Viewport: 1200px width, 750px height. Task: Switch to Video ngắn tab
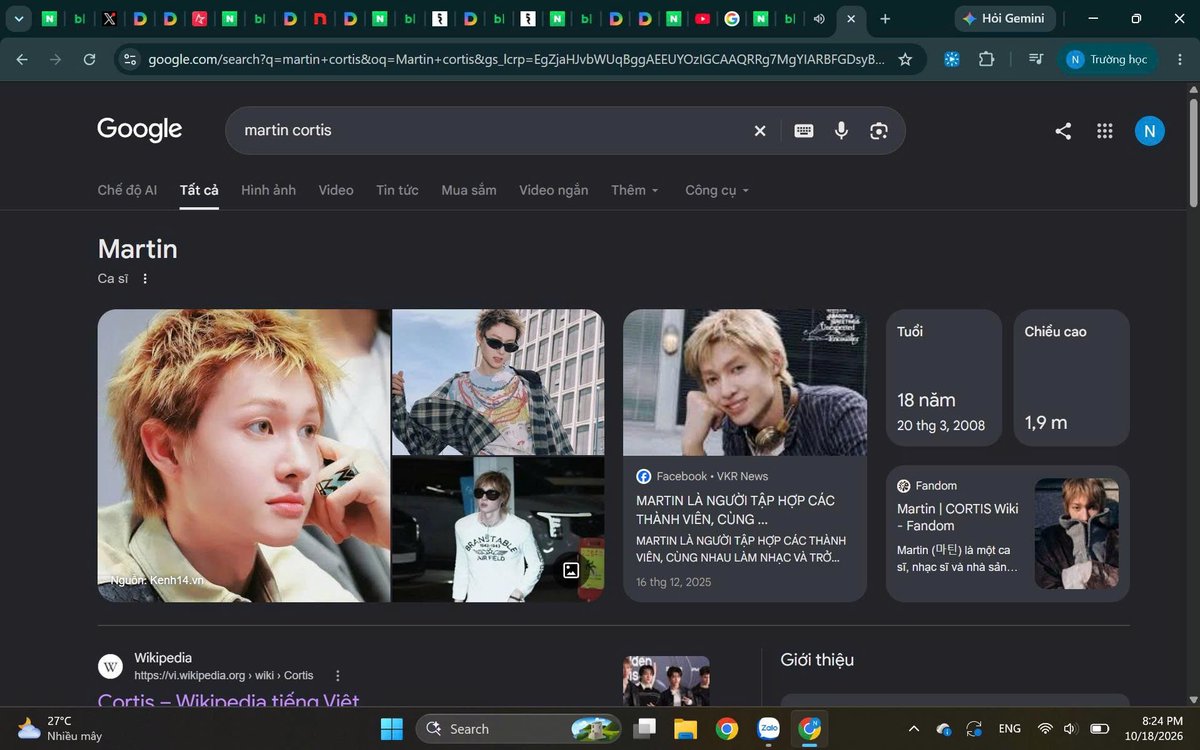click(553, 190)
